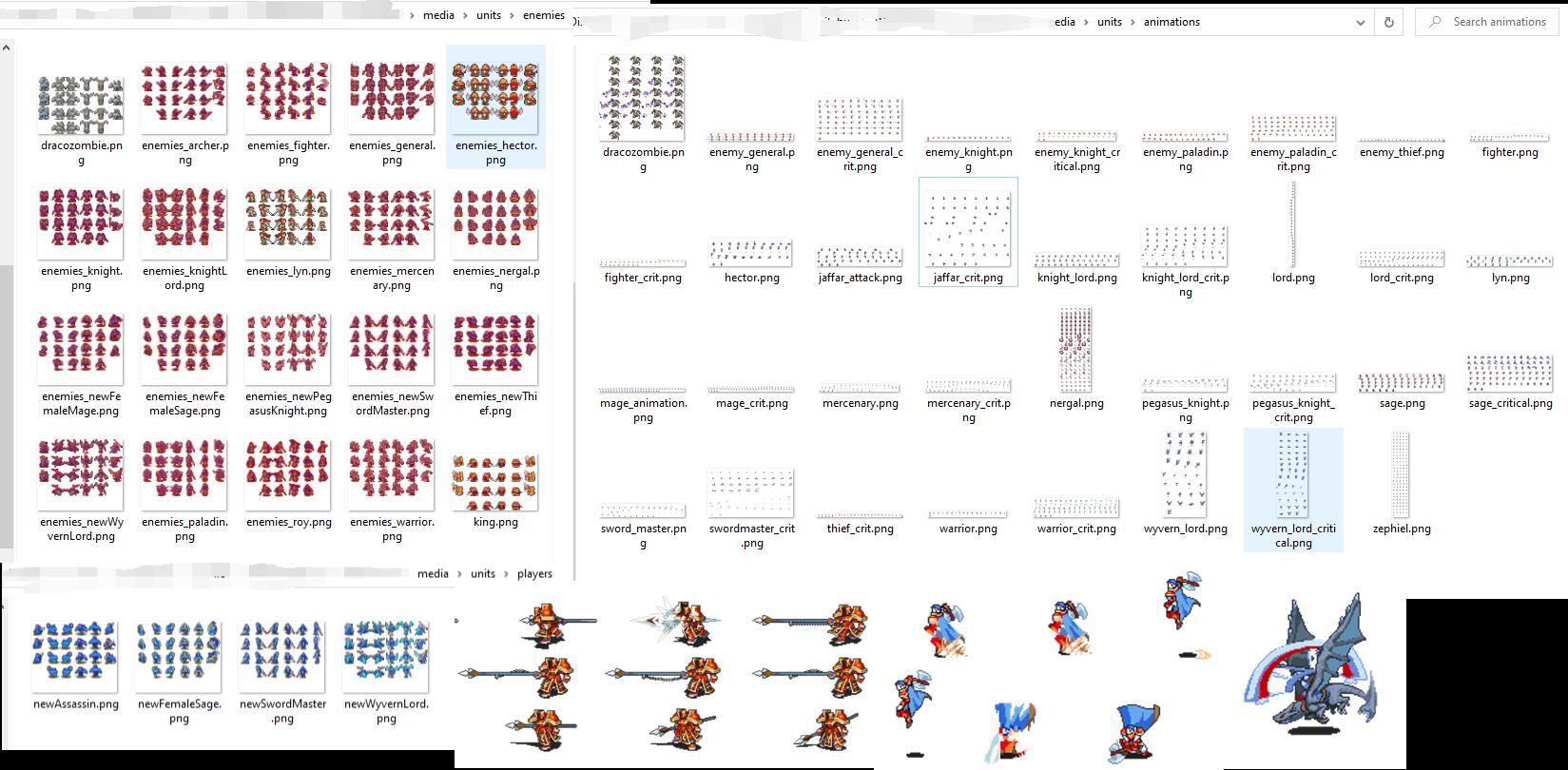Image resolution: width=1568 pixels, height=770 pixels.
Task: Select the nergal.png animation sheet
Action: point(1076,350)
